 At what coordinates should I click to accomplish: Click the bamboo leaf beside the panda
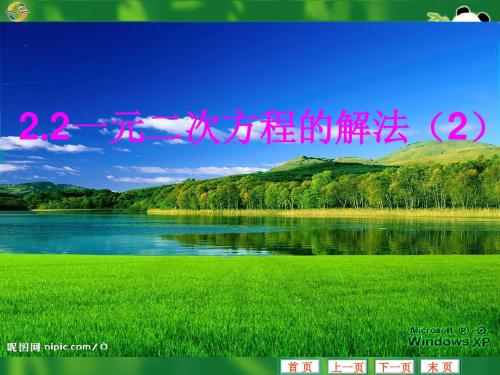(x=439, y=17)
